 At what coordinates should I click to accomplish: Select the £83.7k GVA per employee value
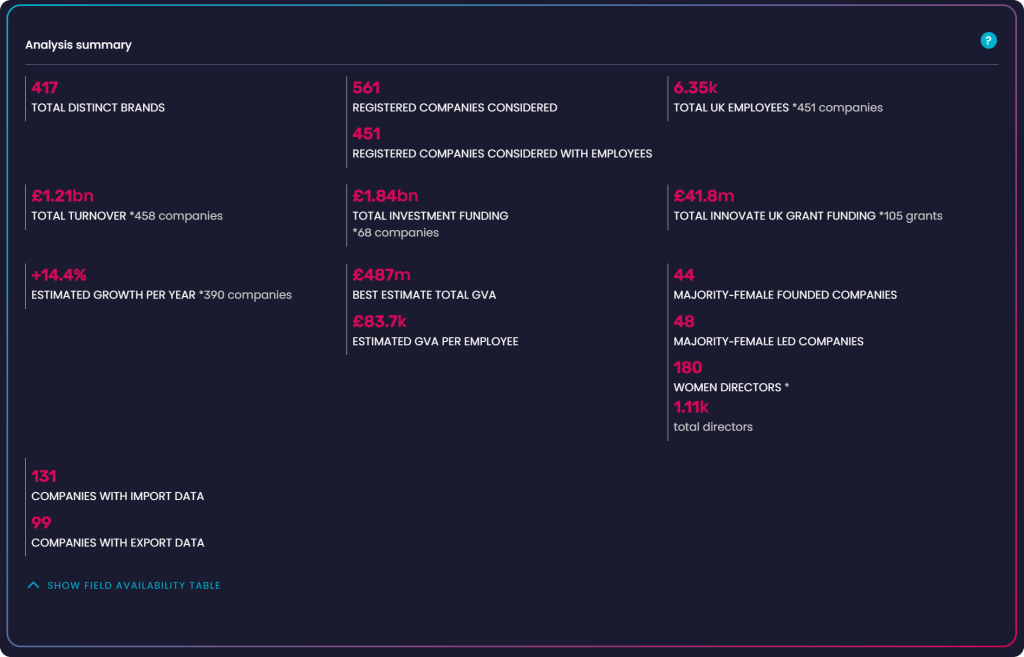379,321
